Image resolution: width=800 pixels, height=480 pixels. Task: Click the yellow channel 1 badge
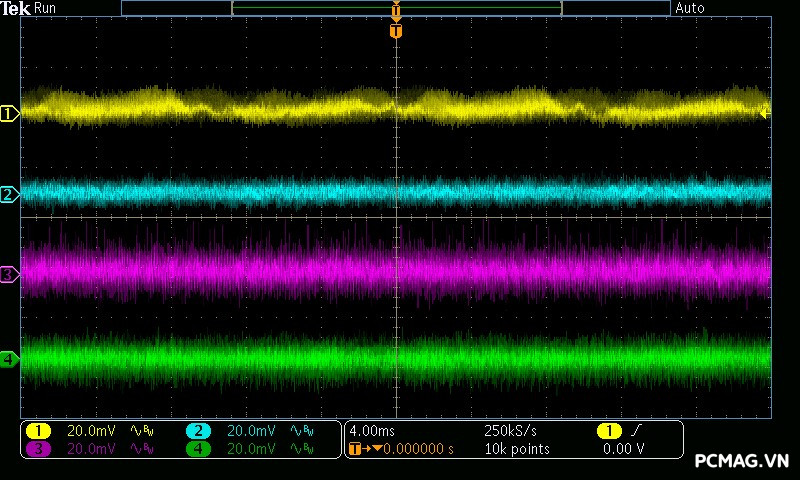38,431
